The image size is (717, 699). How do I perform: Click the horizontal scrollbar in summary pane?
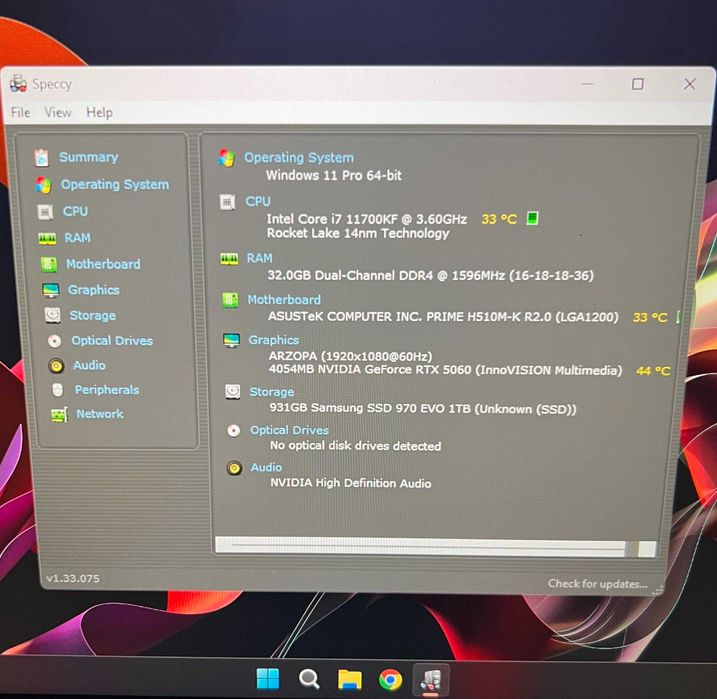[x=435, y=547]
